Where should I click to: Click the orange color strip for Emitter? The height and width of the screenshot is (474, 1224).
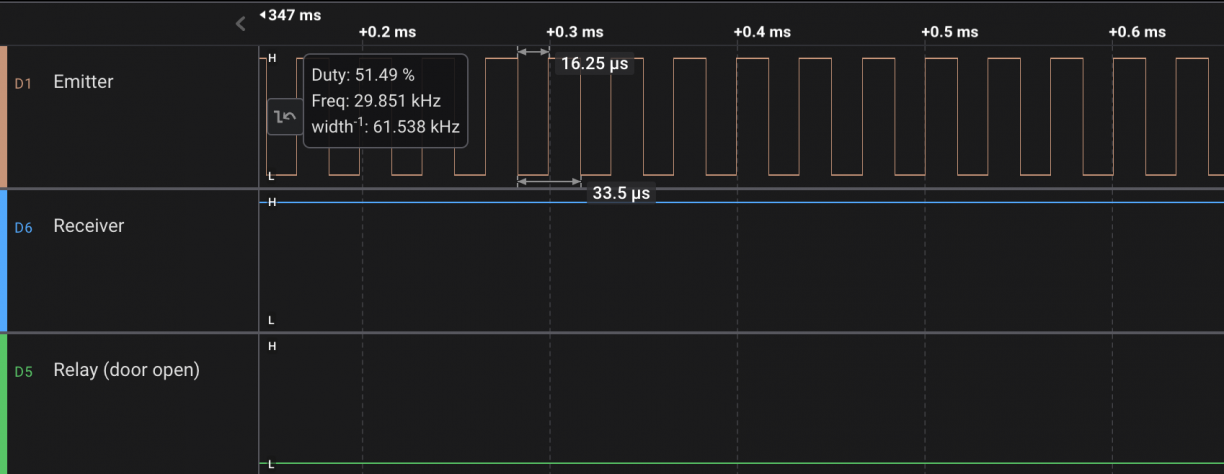(x=4, y=116)
